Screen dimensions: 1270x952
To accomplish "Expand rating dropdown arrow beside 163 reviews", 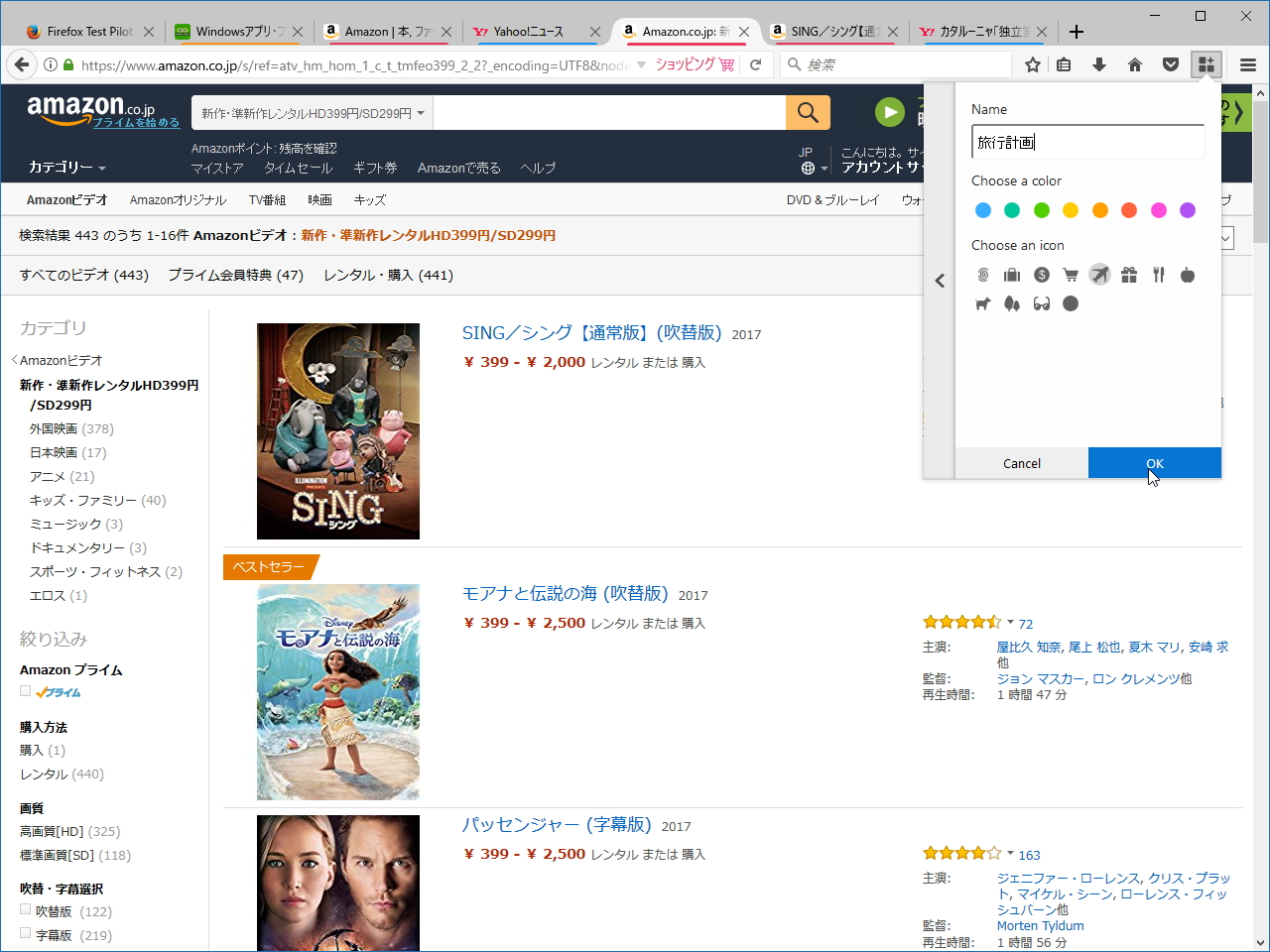I will pyautogui.click(x=1010, y=854).
